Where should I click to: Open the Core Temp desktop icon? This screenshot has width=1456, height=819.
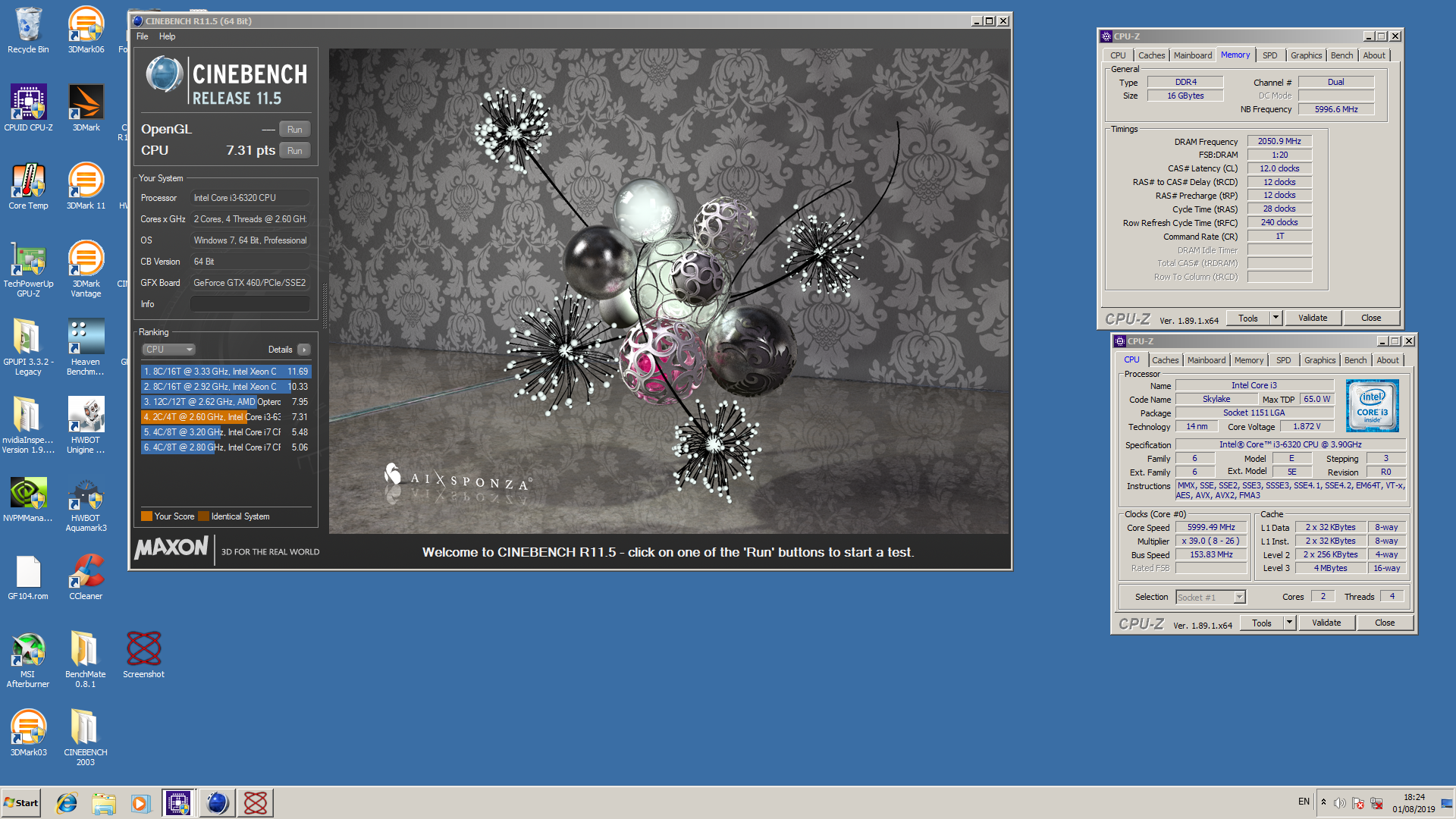coord(28,187)
